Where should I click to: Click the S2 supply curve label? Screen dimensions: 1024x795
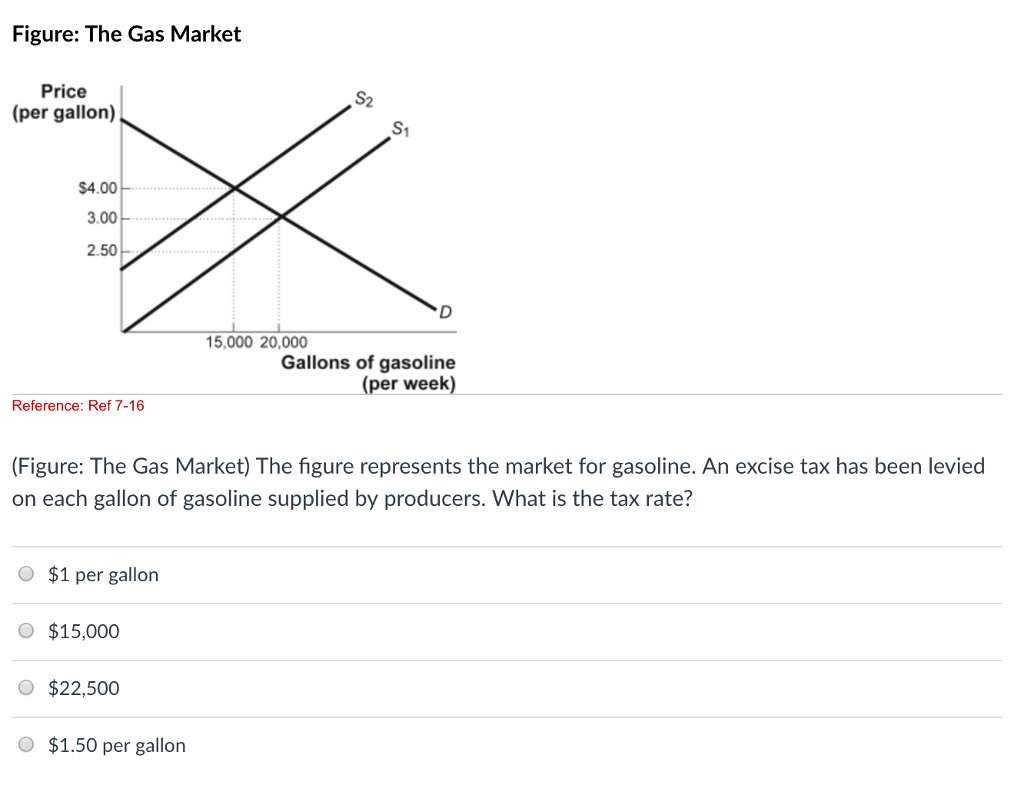(363, 98)
